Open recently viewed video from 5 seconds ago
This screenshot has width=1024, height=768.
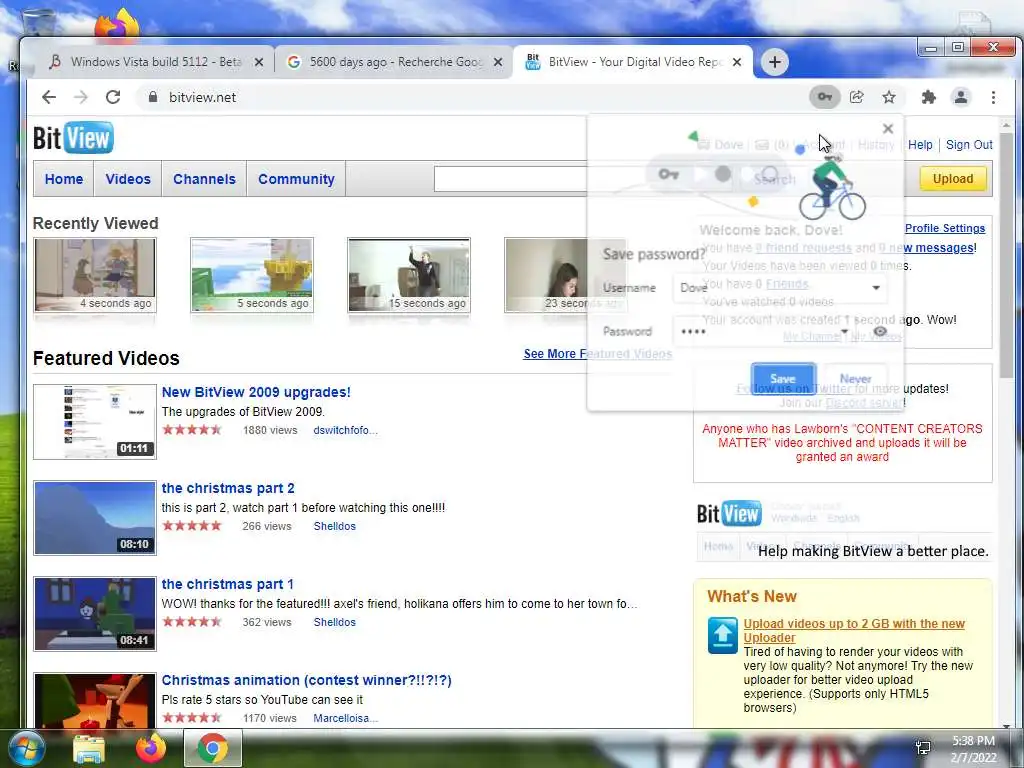252,275
